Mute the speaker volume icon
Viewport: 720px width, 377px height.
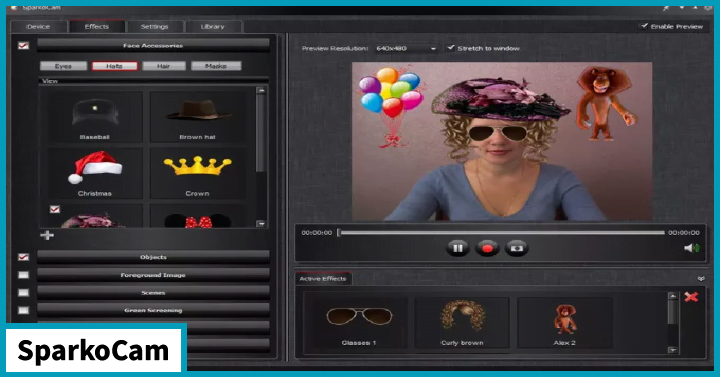691,248
